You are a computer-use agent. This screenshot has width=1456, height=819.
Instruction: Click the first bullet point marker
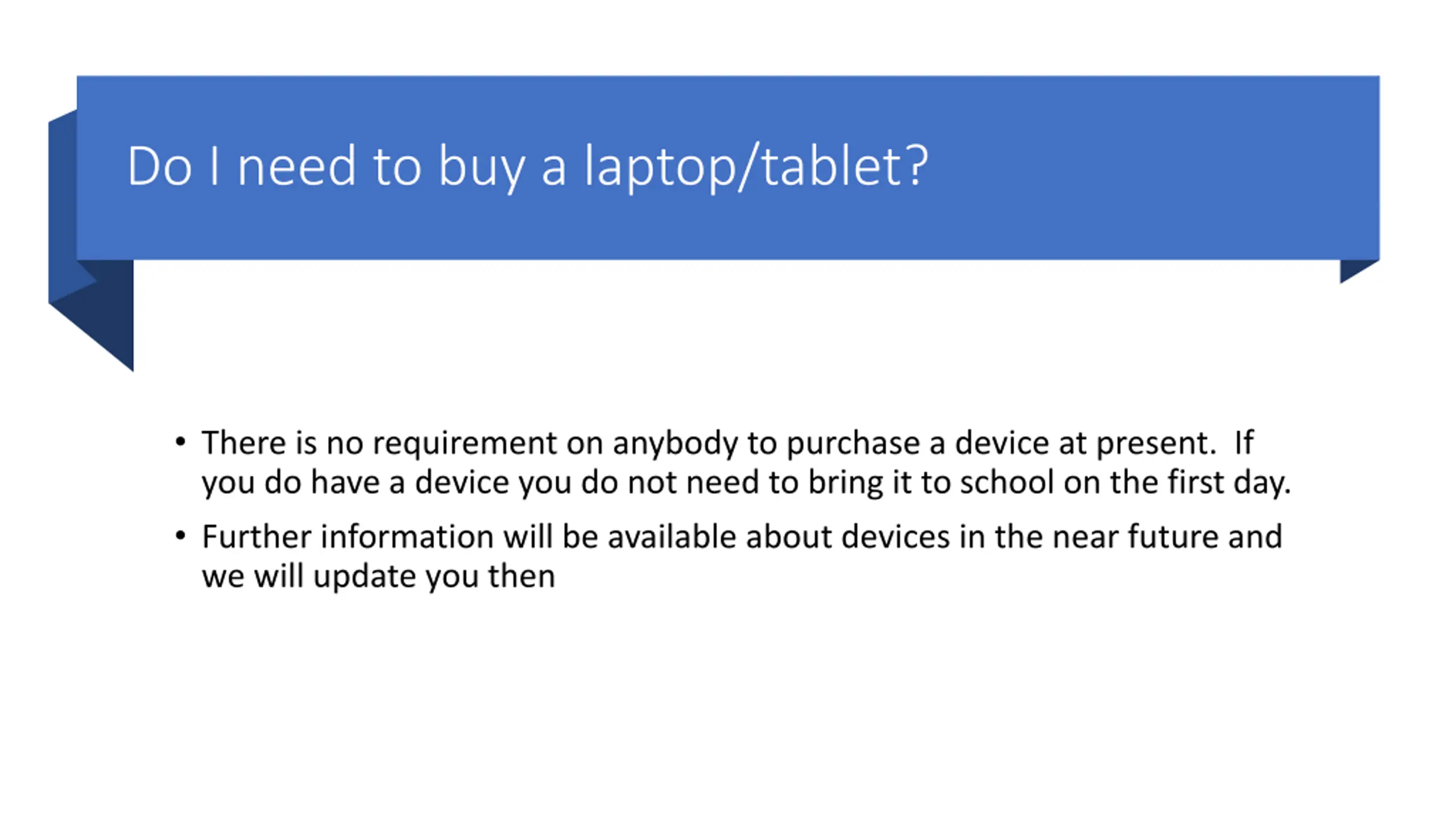pos(180,442)
